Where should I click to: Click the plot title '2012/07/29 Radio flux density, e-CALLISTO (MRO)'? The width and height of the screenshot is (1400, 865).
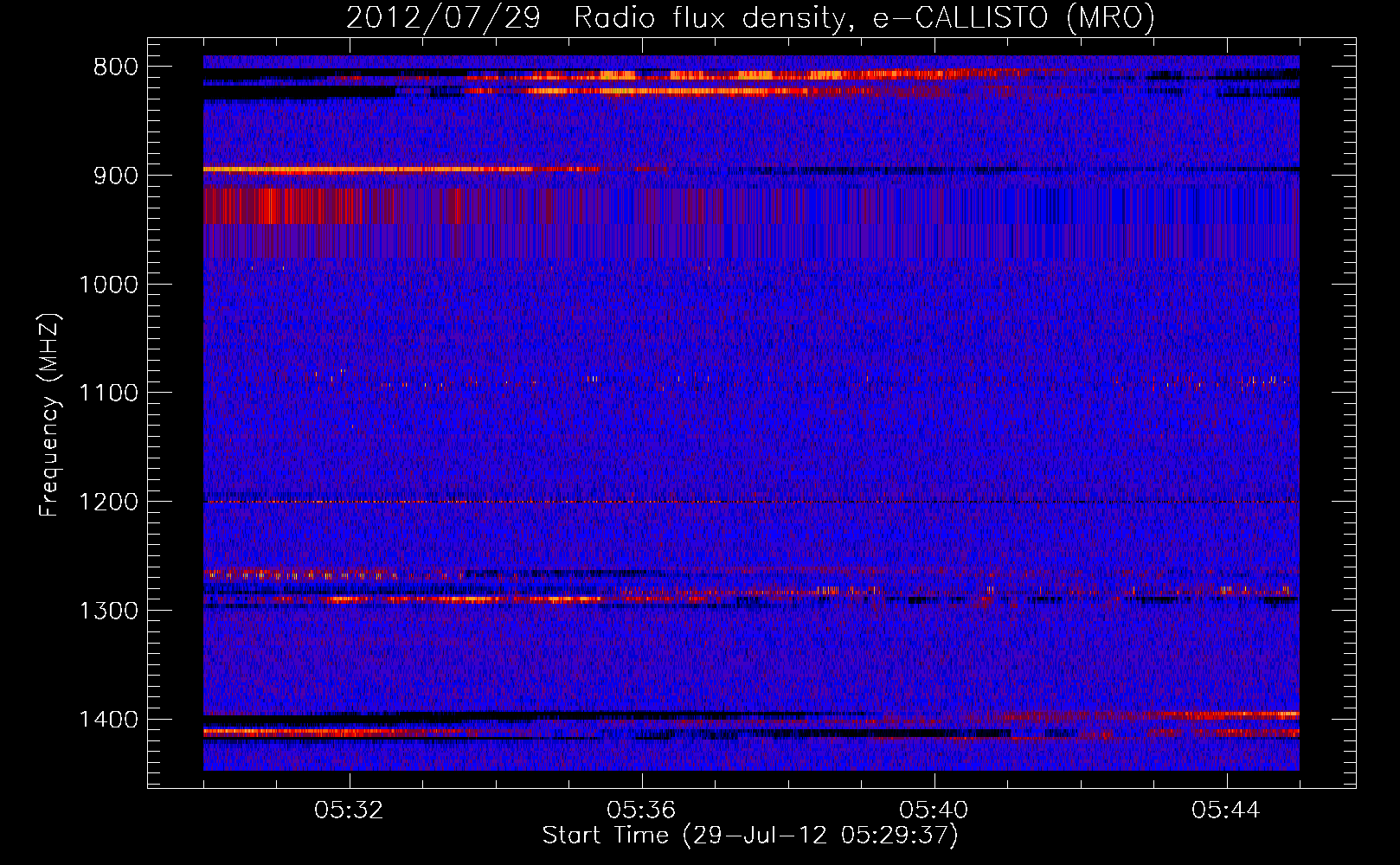(x=750, y=17)
